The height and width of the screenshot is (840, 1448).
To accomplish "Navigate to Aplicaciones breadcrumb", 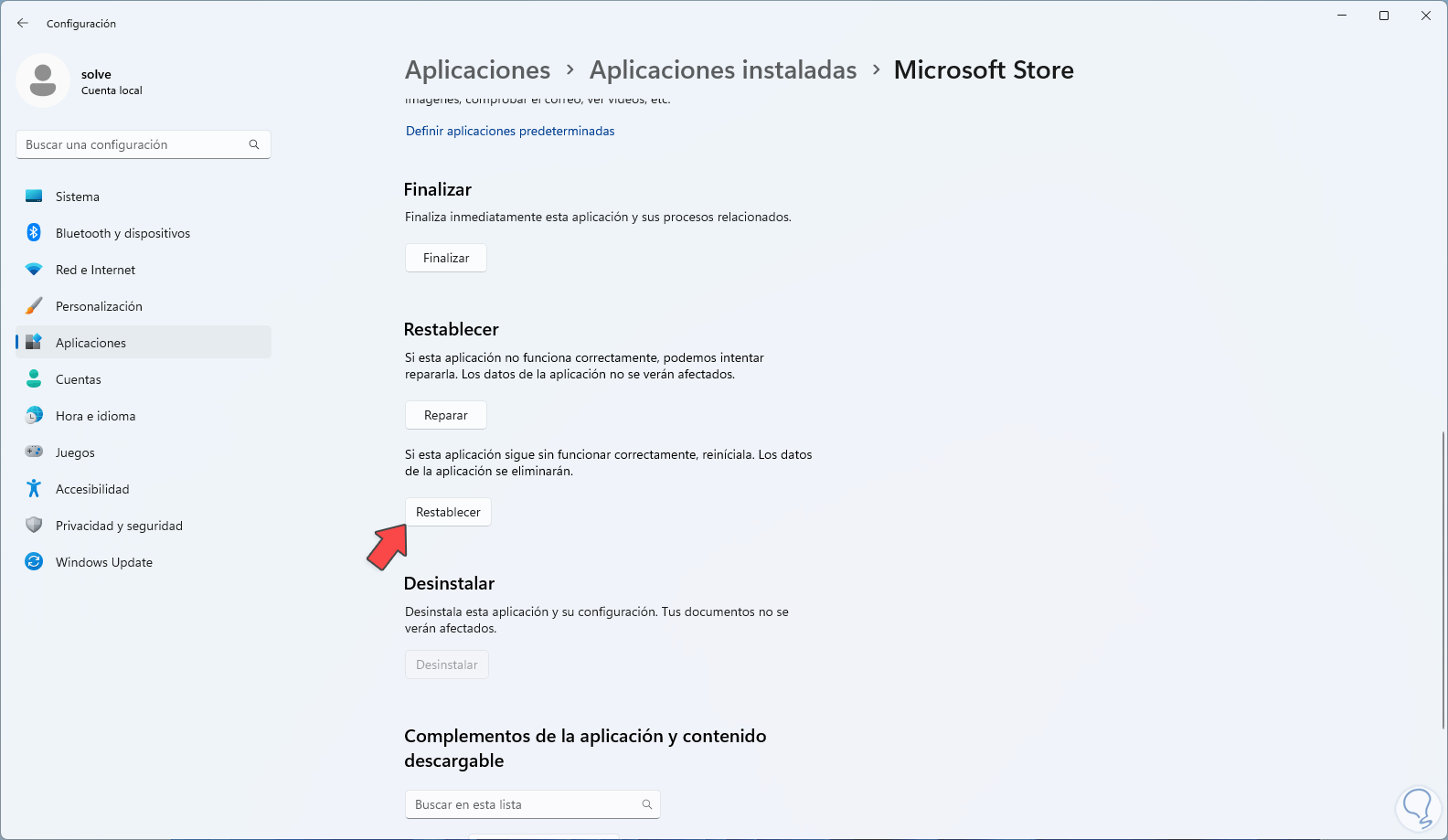I will 478,69.
